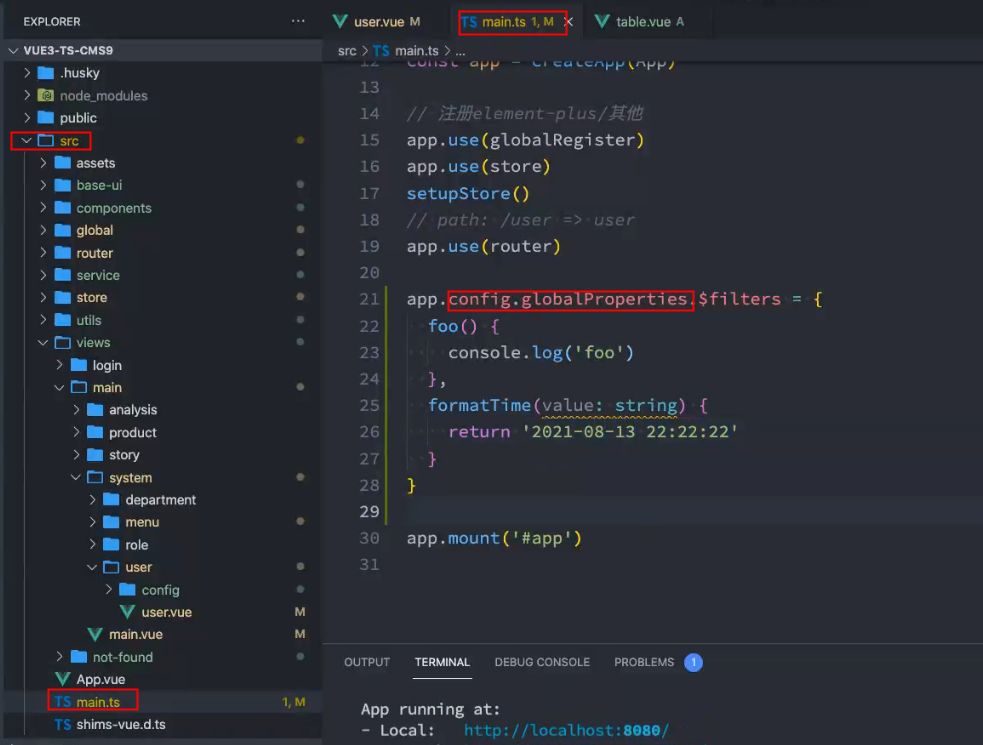983x745 pixels.
Task: Select the role folder row
Action: point(163,544)
